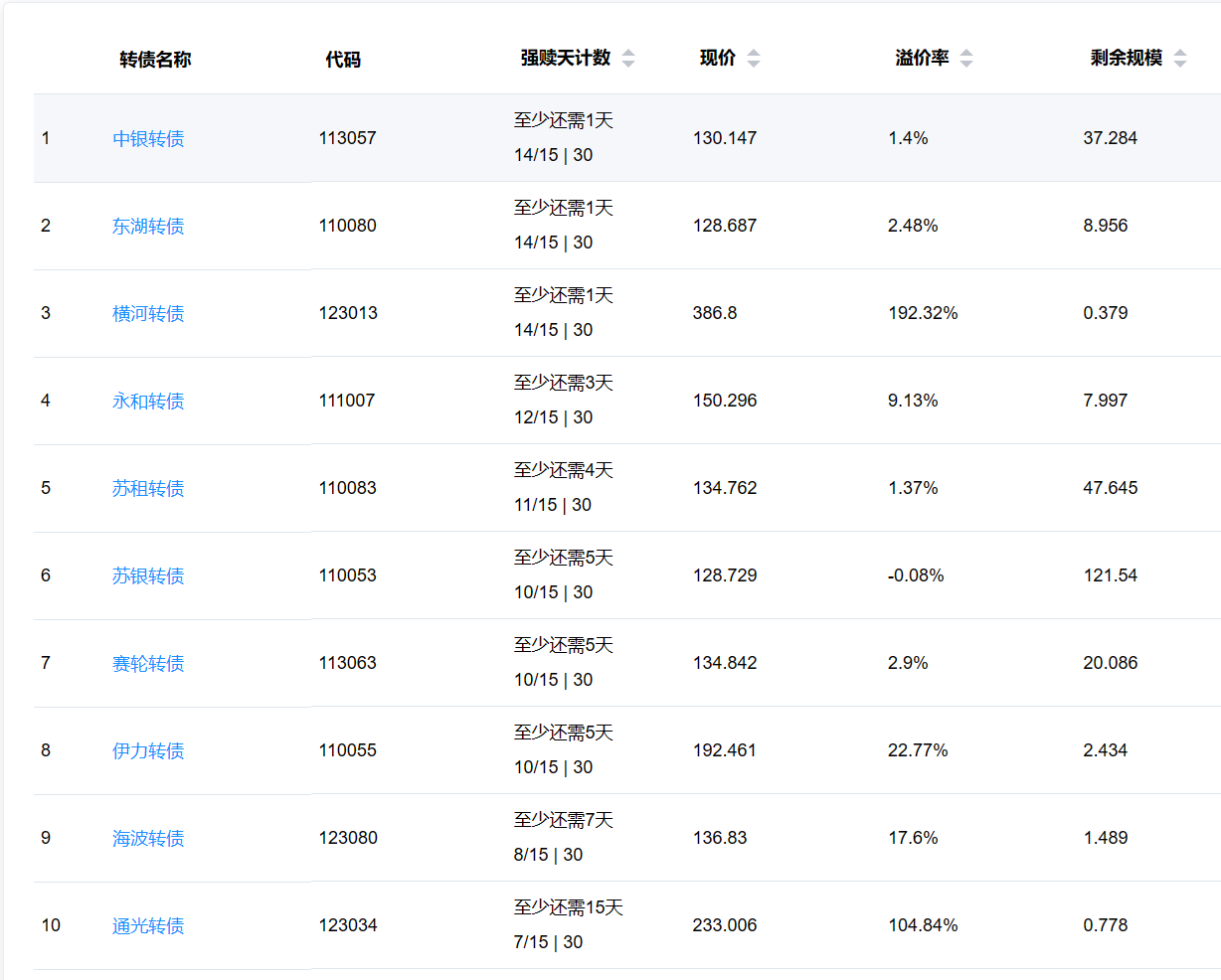The width and height of the screenshot is (1221, 980).
Task: Click the 伊力转债 link
Action: 148,751
